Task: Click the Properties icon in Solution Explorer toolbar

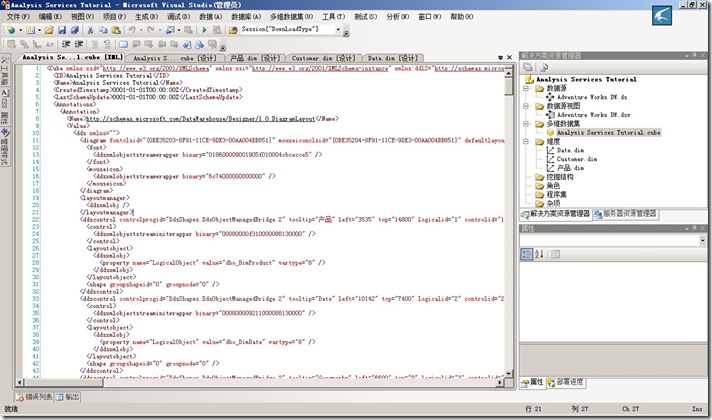Action: point(528,67)
